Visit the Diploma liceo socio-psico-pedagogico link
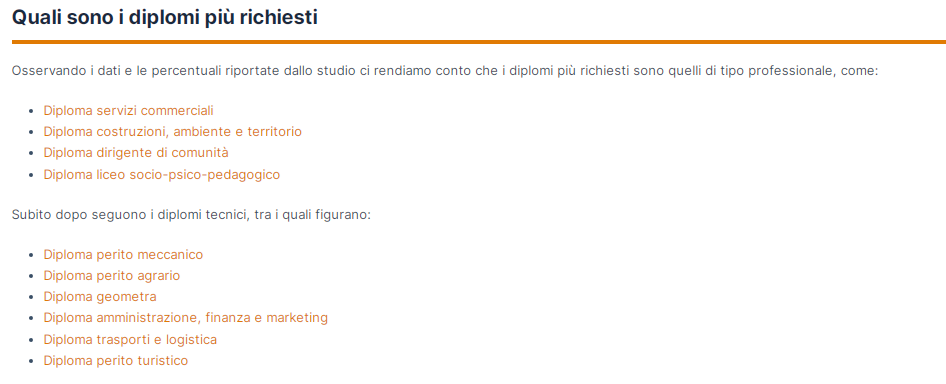 click(x=162, y=174)
